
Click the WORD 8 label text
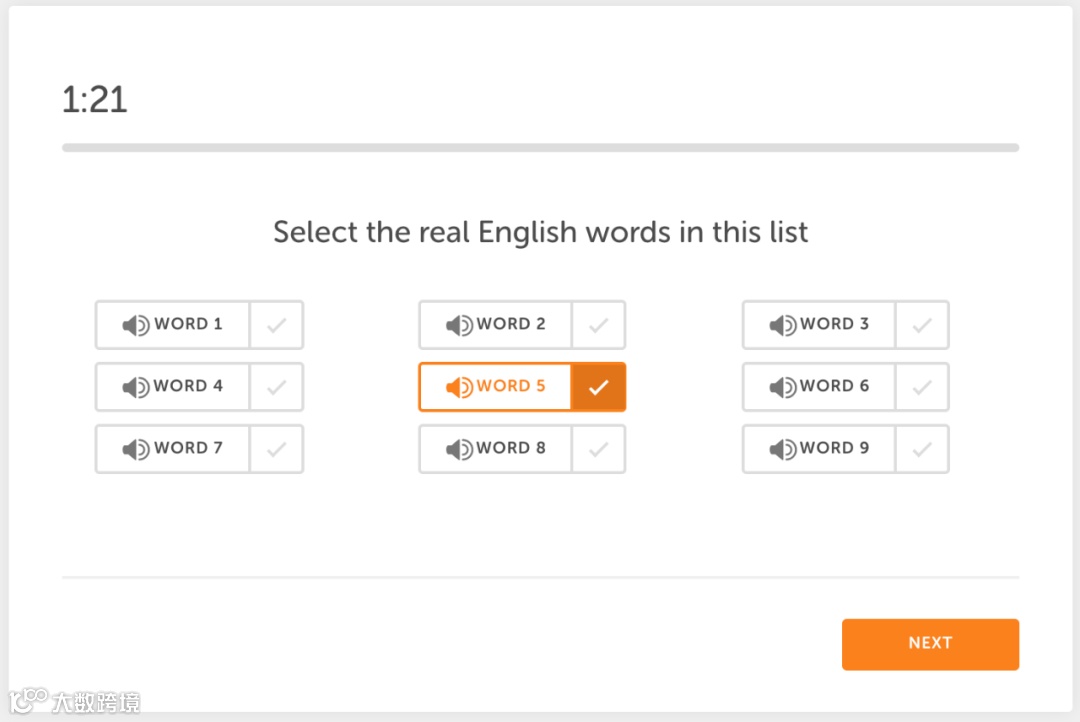point(511,448)
